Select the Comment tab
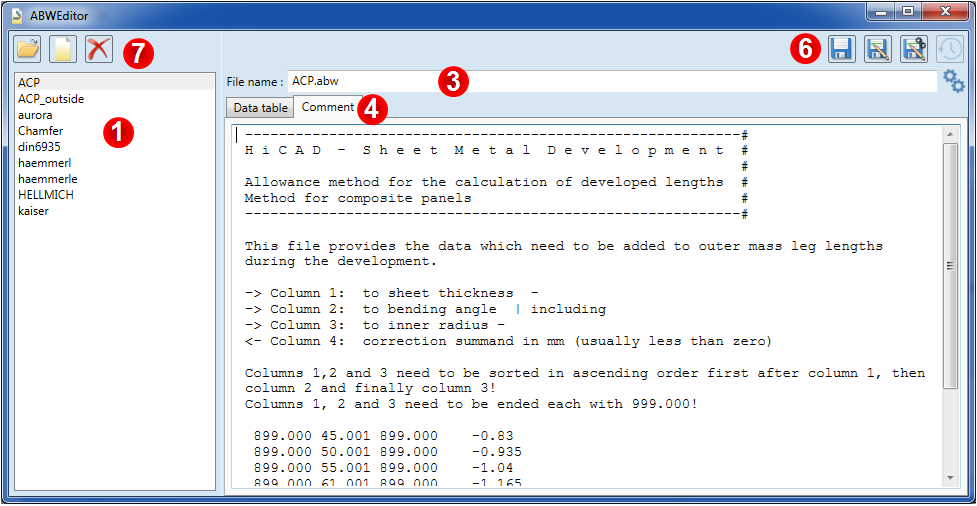The height and width of the screenshot is (506, 977). pos(328,107)
